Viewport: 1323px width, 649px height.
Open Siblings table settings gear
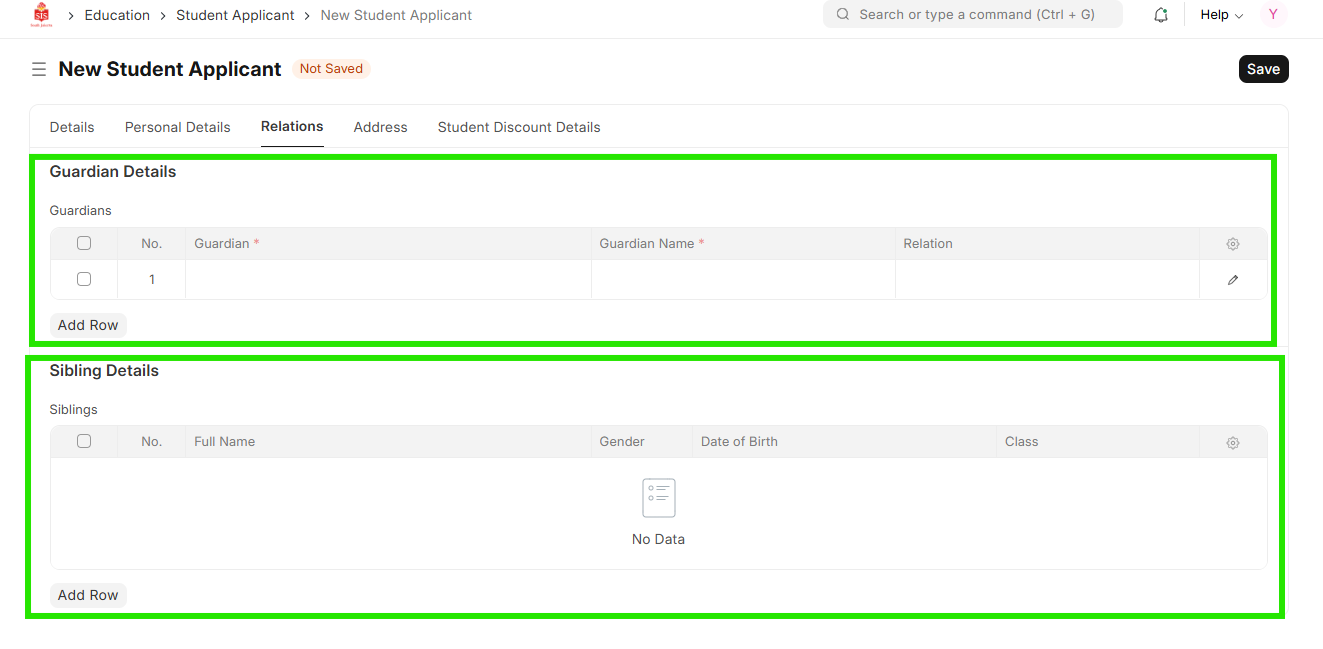(x=1232, y=442)
